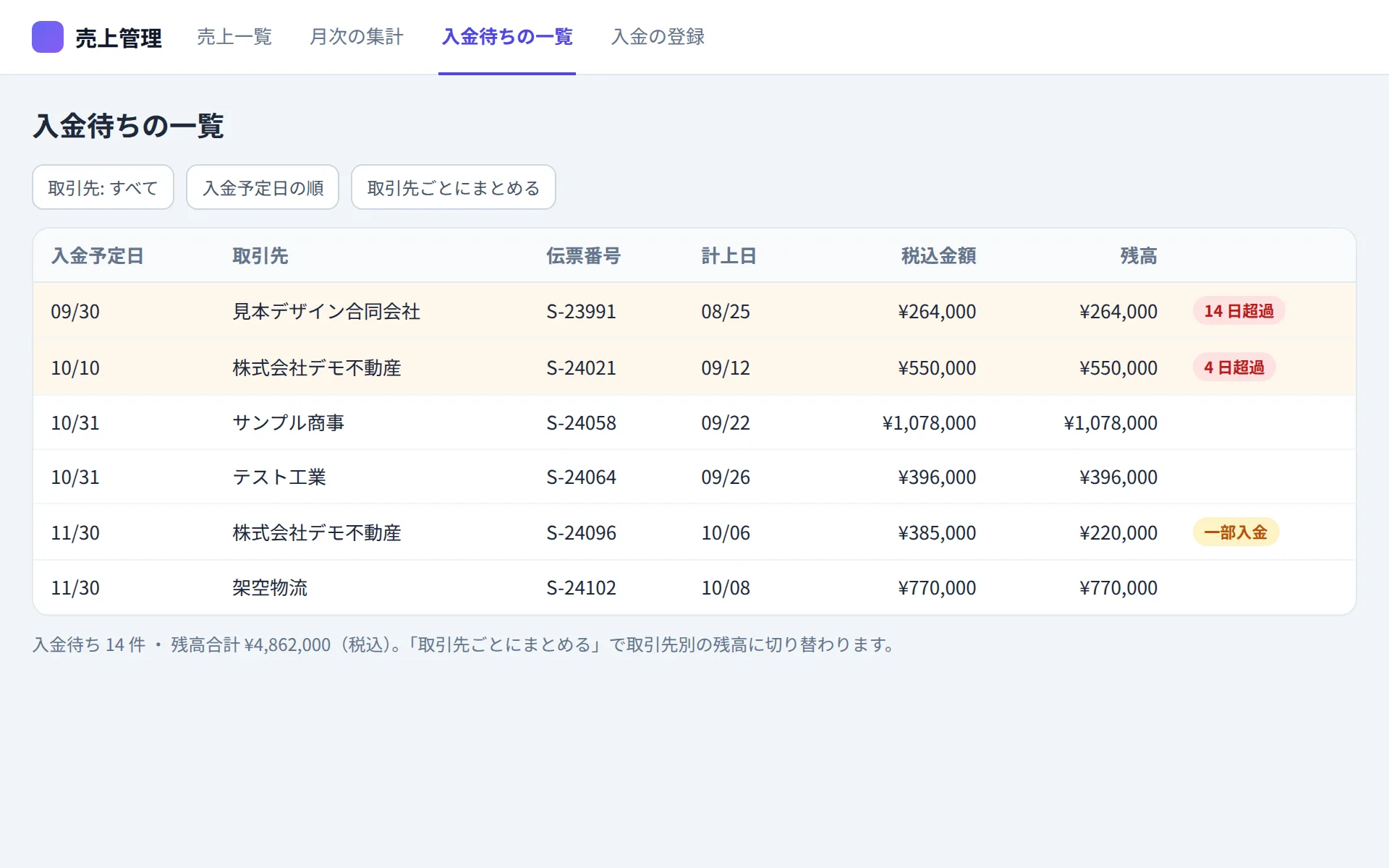1389x868 pixels.
Task: Select the 架空物流 row
Action: click(x=694, y=587)
